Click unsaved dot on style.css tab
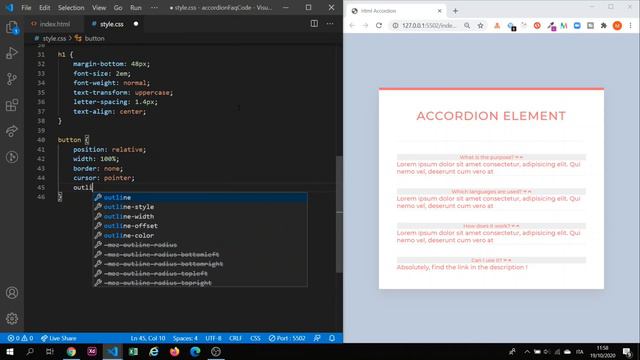Image resolution: width=640 pixels, height=360 pixels. coord(136,24)
